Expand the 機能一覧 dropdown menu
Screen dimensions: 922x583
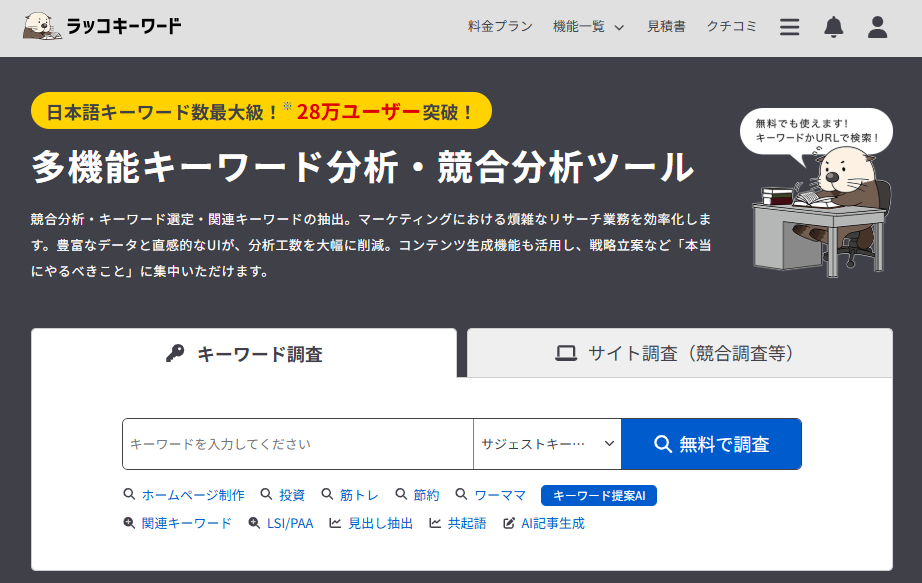click(588, 27)
